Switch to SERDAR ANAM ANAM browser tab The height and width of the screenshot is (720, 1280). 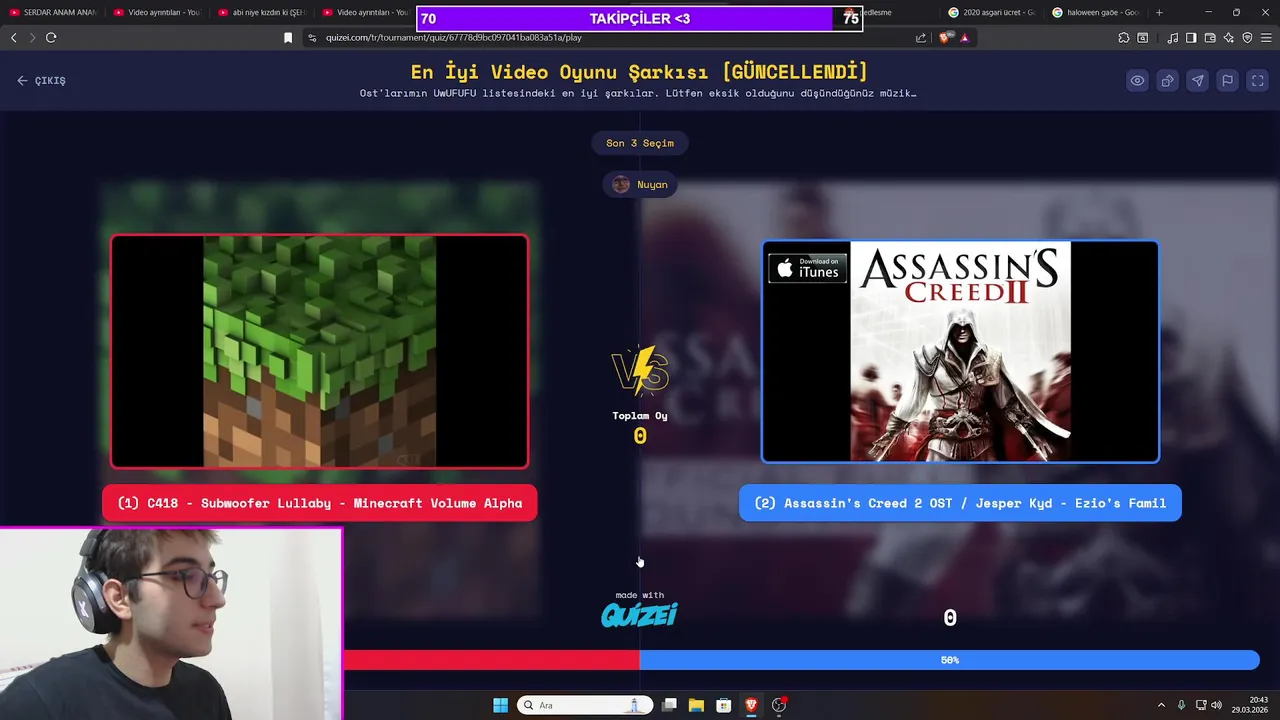(x=52, y=12)
